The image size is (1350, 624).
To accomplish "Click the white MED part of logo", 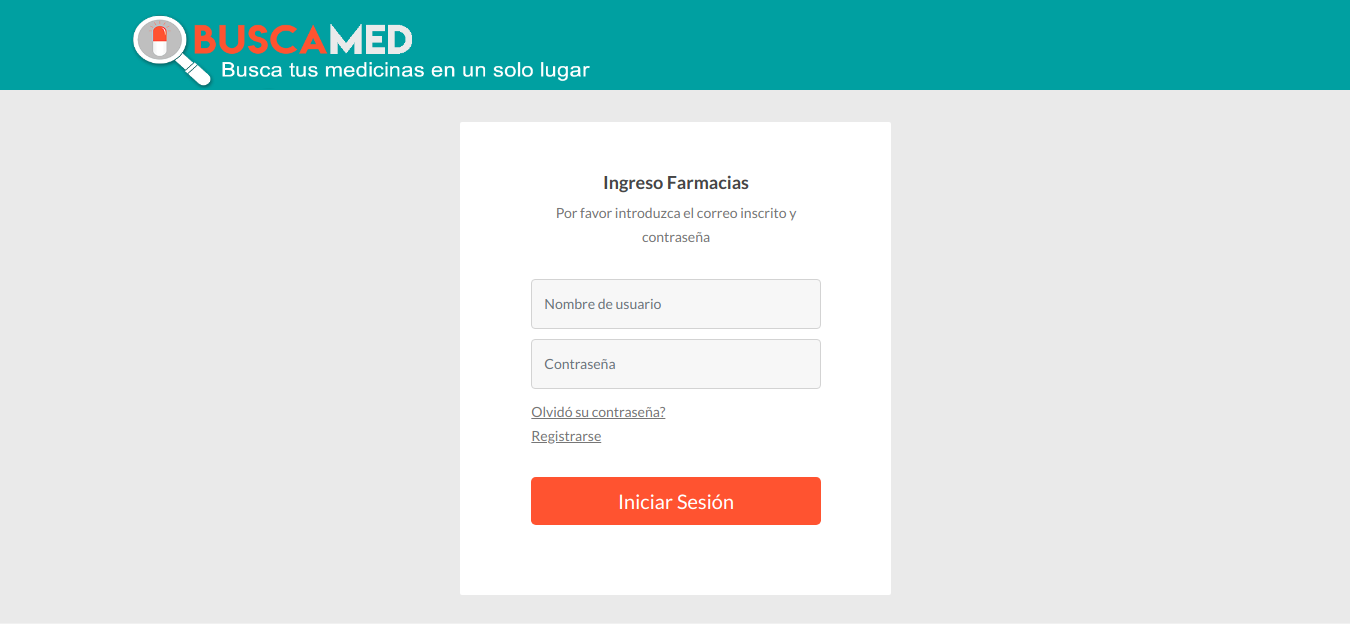I will pyautogui.click(x=371, y=40).
